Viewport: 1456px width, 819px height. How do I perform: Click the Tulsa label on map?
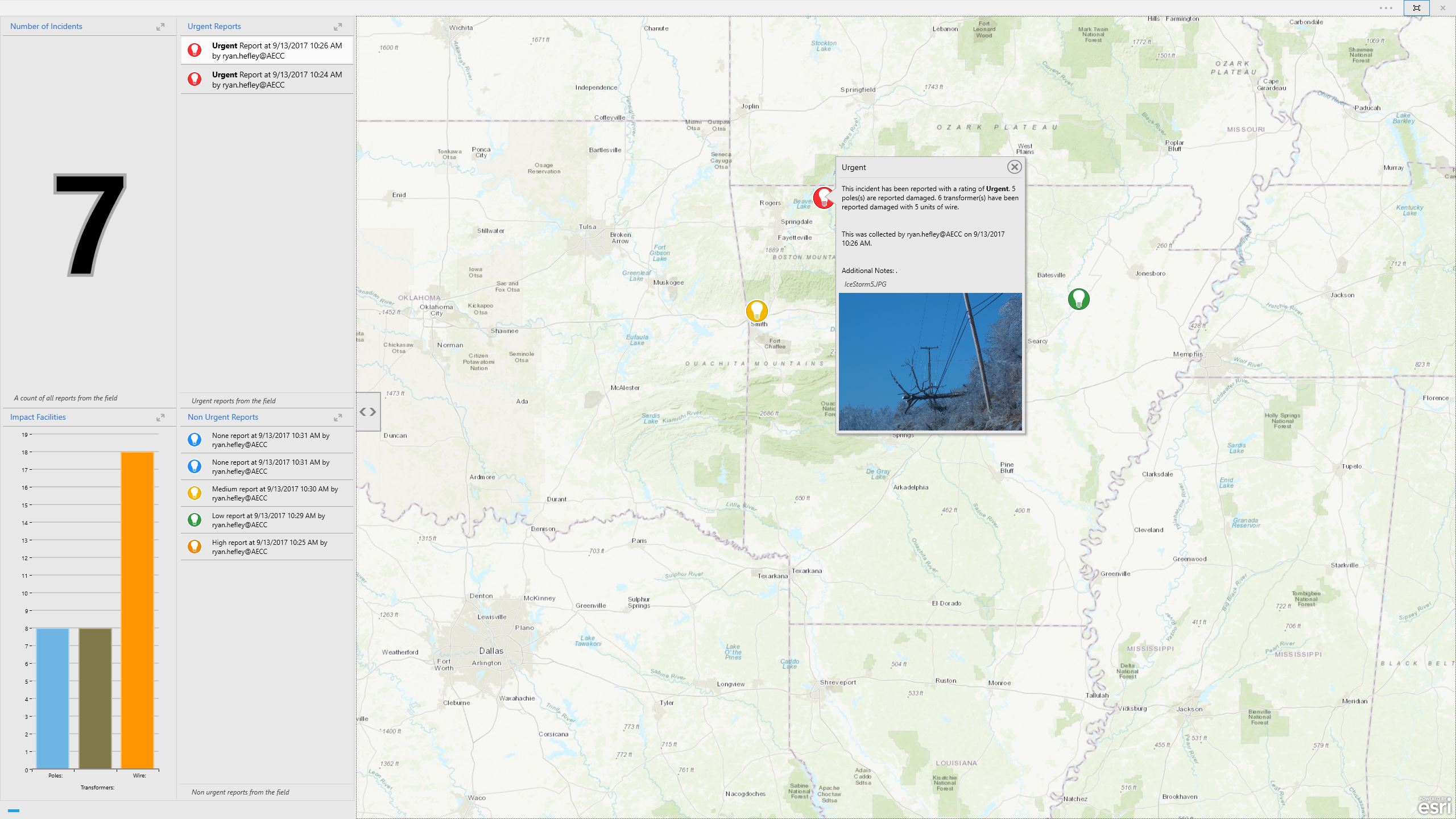[588, 227]
